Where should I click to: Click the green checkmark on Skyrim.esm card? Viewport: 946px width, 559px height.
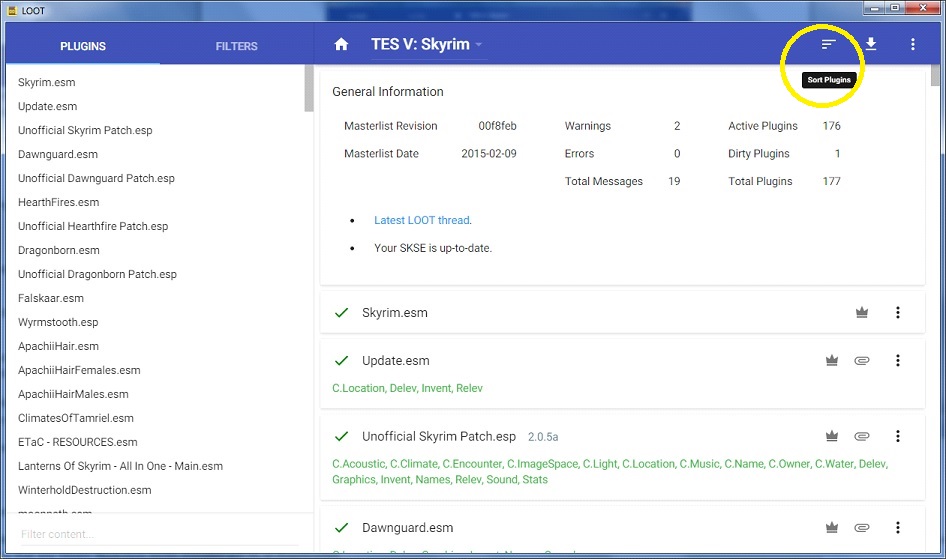[341, 312]
